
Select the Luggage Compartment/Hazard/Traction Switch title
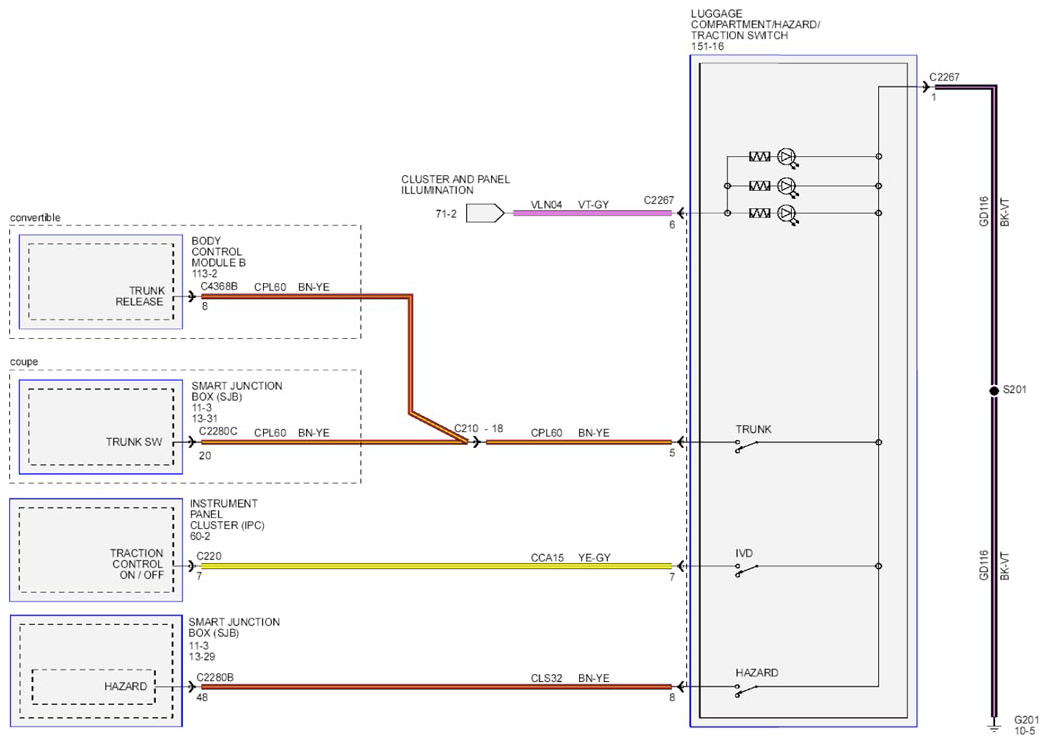tap(755, 24)
